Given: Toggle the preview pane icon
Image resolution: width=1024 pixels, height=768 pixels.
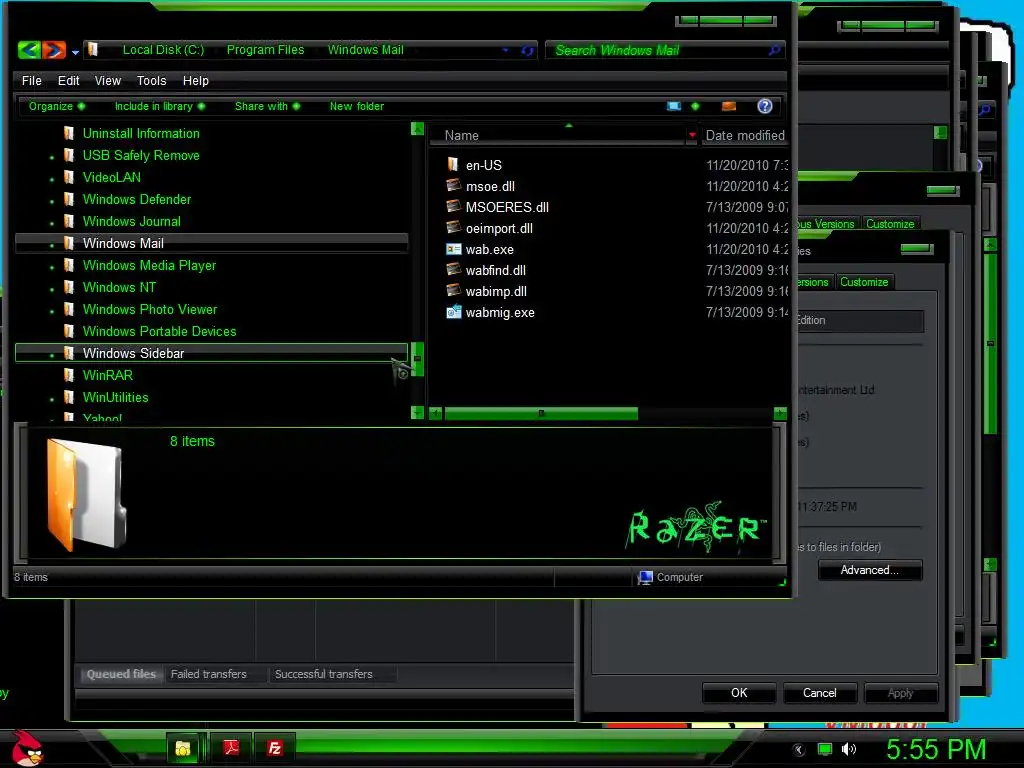Looking at the screenshot, I should pyautogui.click(x=729, y=106).
